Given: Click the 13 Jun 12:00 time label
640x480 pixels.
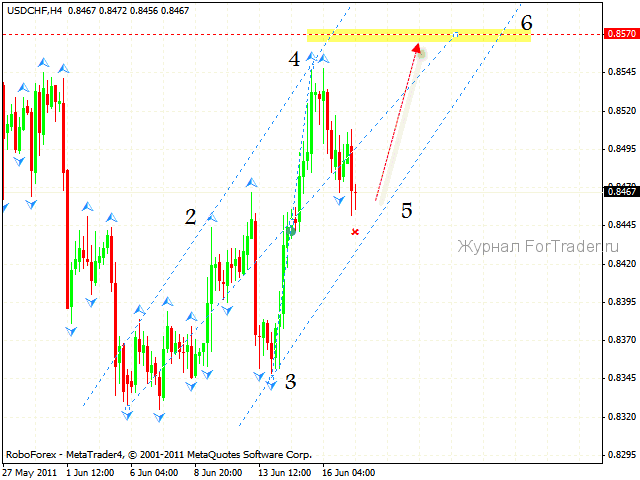Looking at the screenshot, I should coord(284,473).
